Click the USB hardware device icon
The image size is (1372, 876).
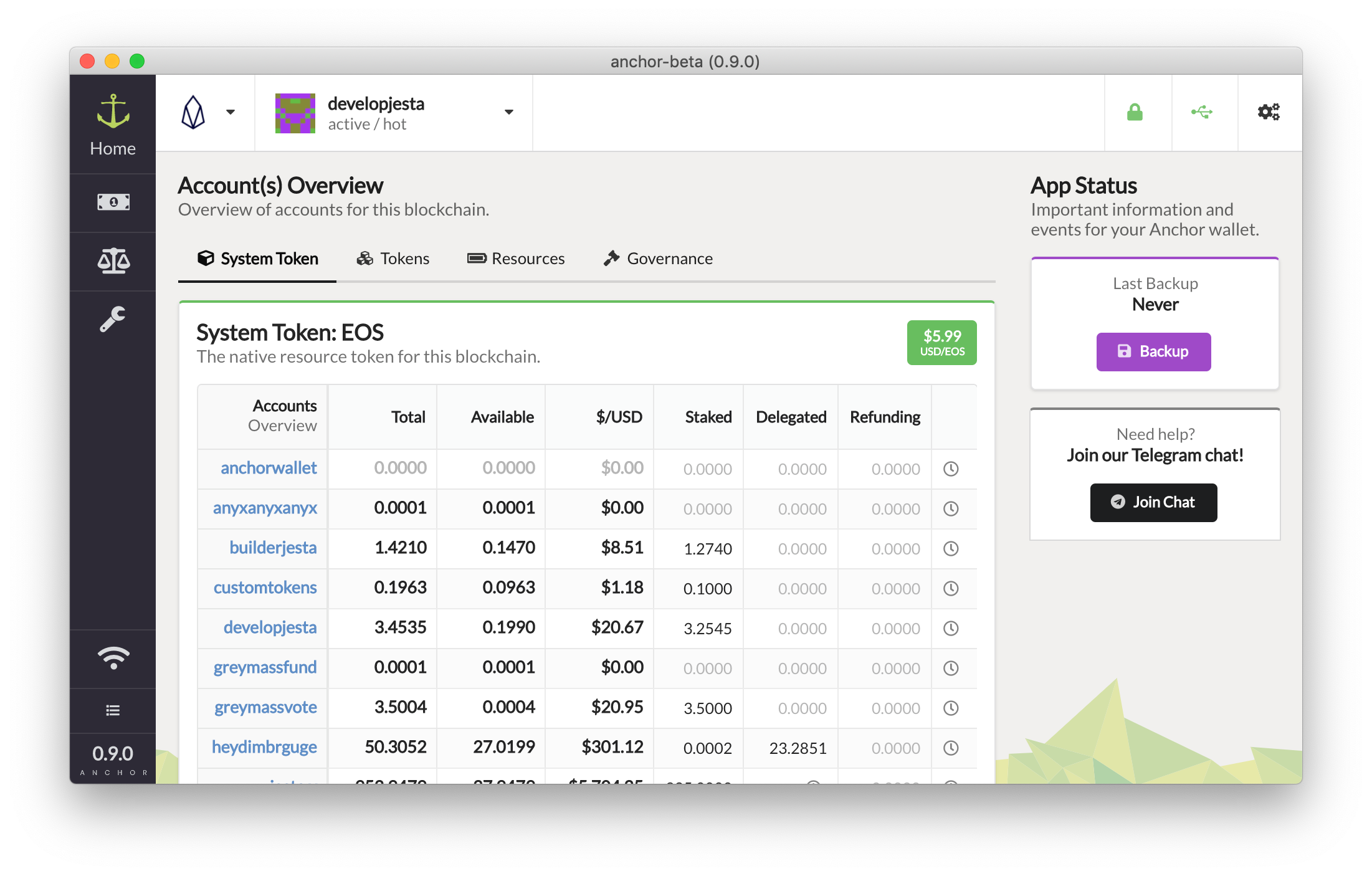tap(1201, 113)
